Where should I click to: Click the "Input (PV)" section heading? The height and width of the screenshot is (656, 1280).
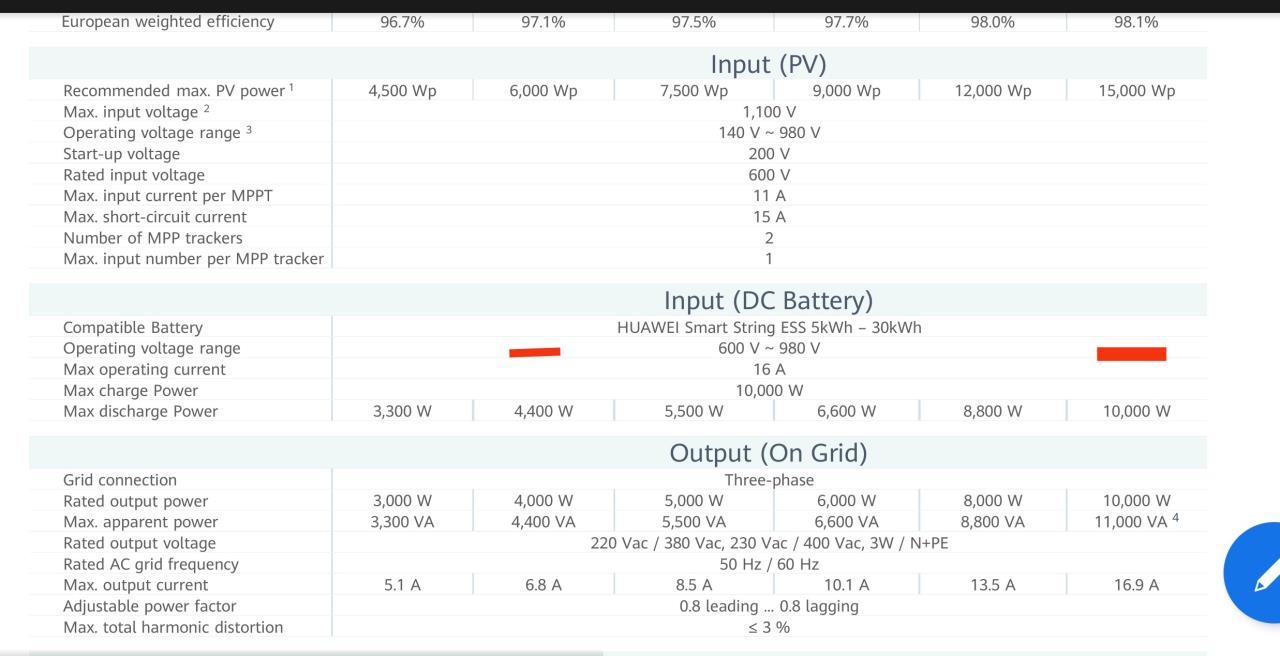pos(768,64)
